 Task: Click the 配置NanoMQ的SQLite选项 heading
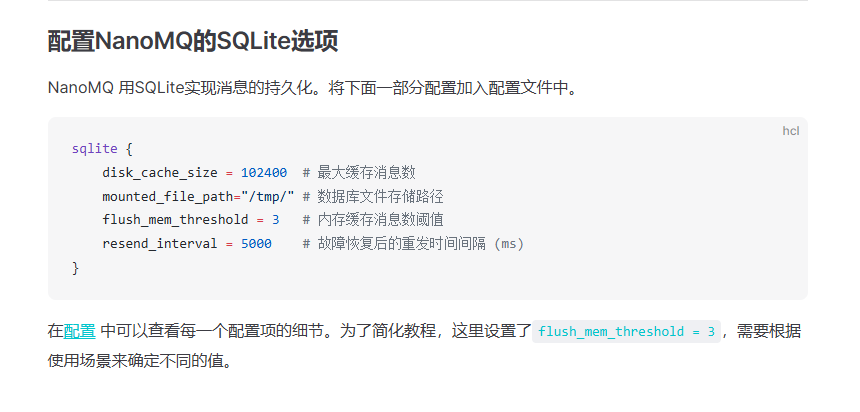(x=193, y=42)
